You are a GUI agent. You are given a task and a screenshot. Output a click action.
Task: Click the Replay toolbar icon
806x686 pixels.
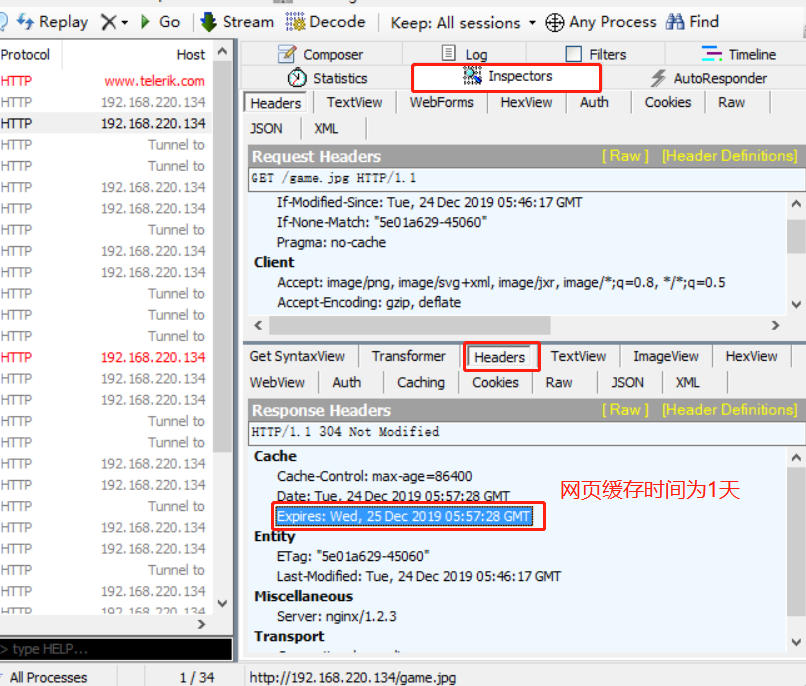point(25,22)
